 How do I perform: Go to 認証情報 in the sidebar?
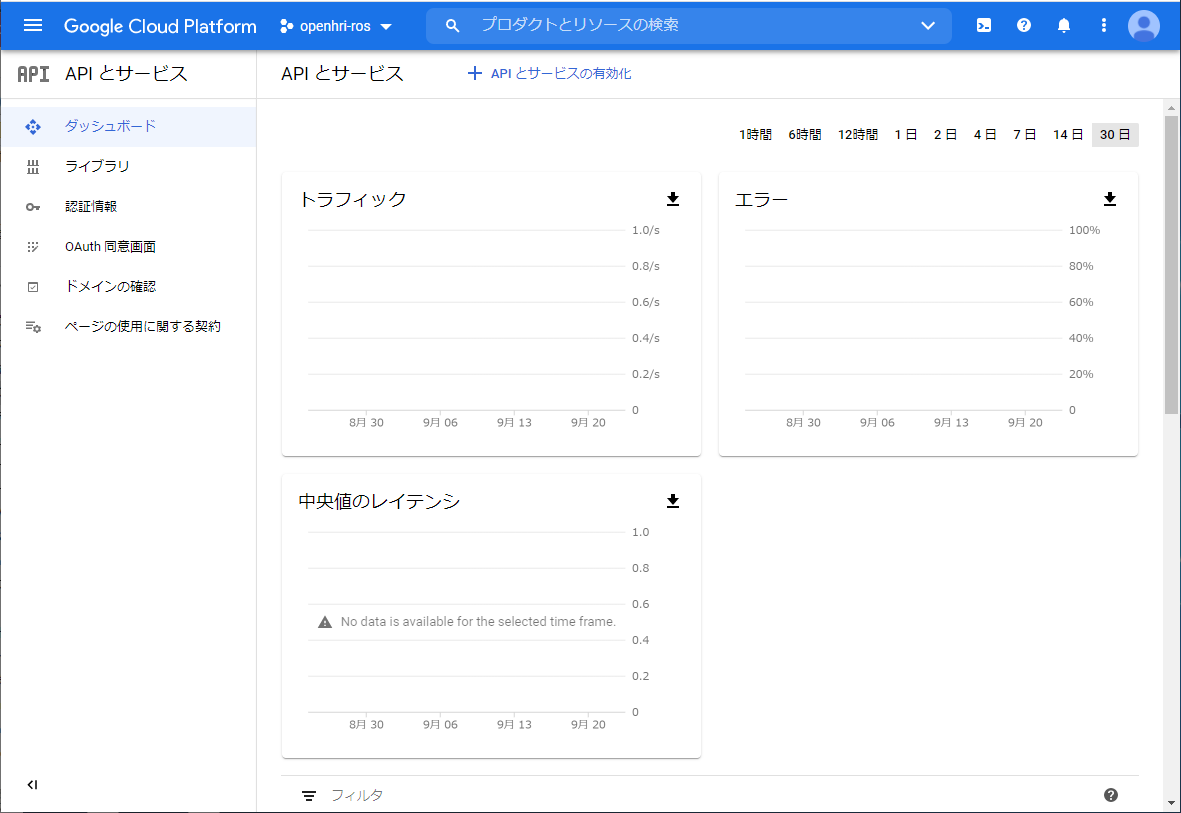coord(128,206)
